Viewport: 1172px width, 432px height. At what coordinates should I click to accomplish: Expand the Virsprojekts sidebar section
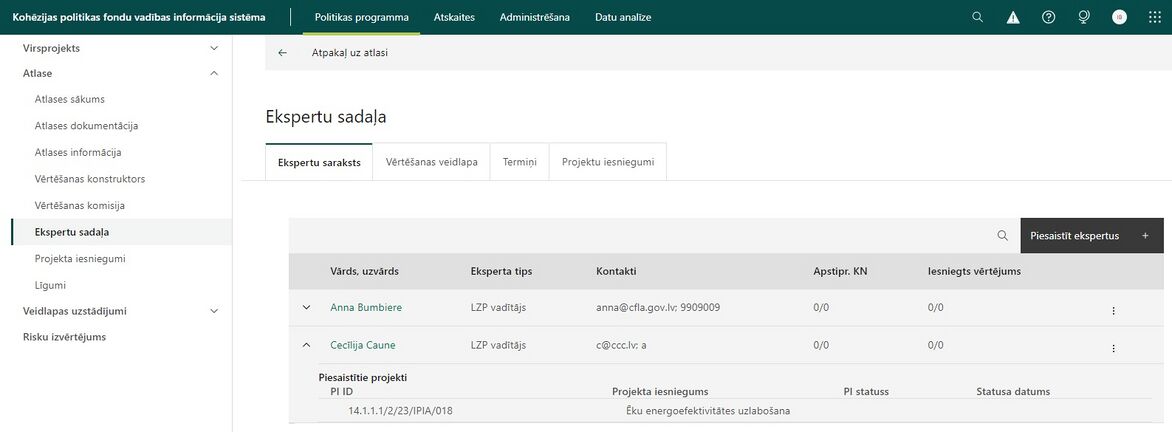(x=214, y=48)
